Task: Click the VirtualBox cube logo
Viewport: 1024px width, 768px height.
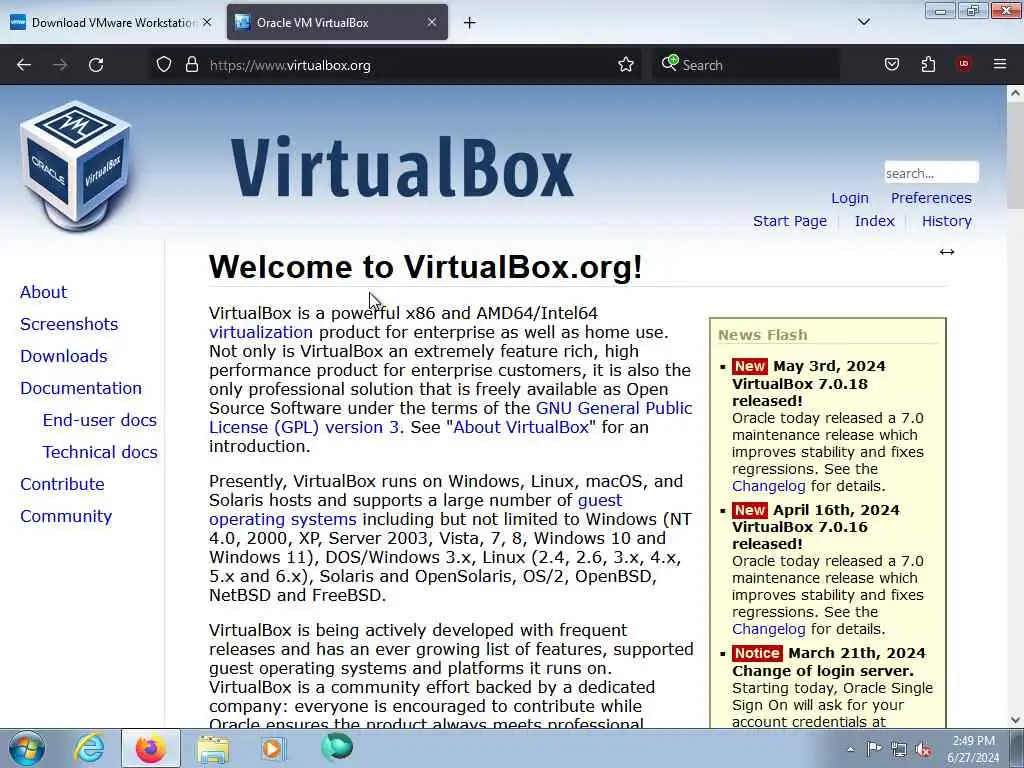Action: click(x=76, y=165)
